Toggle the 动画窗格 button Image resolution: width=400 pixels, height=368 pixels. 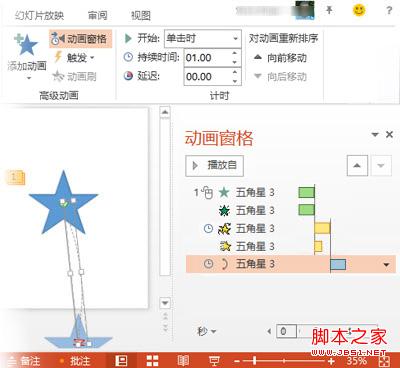point(80,39)
